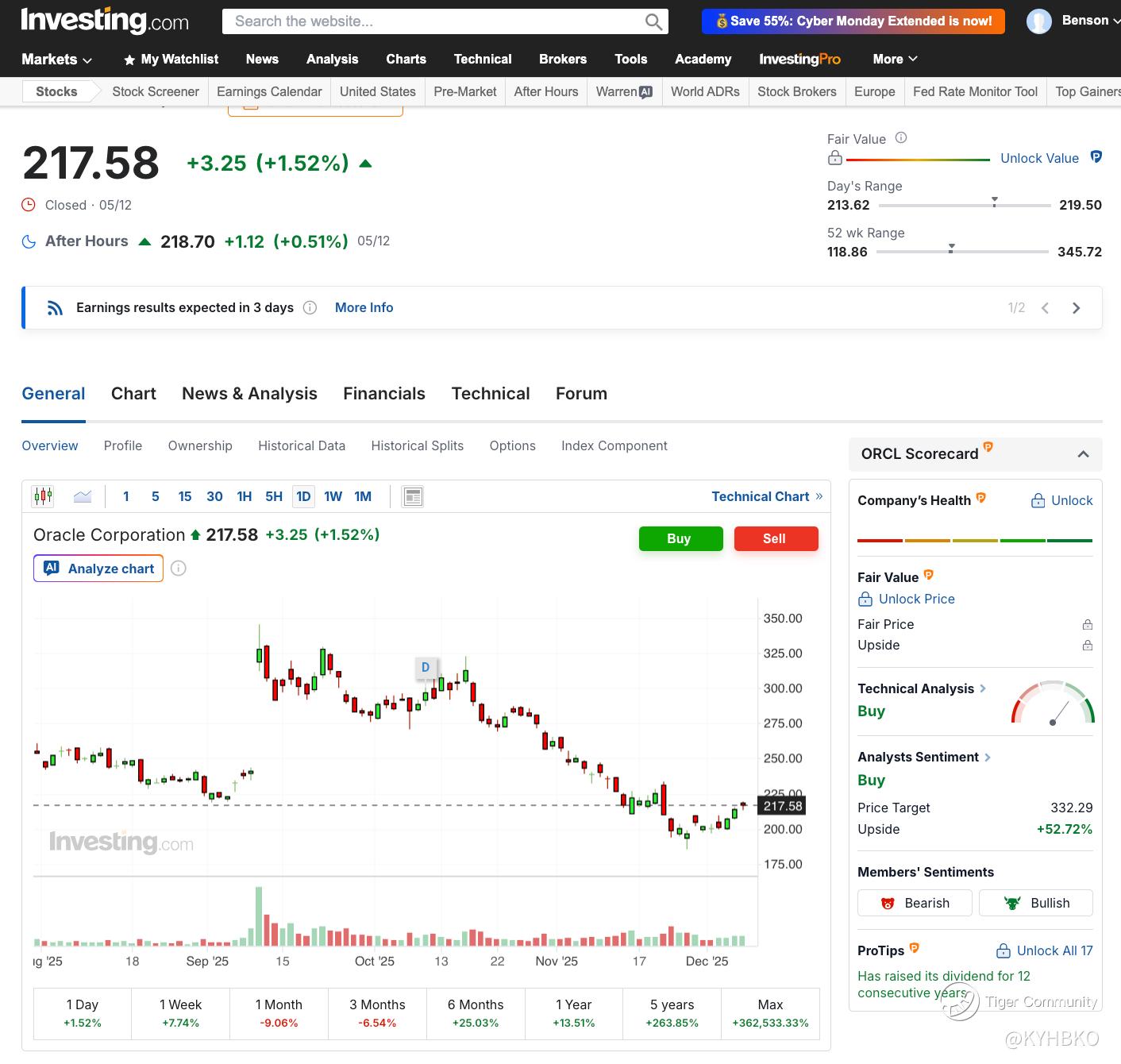Image resolution: width=1121 pixels, height=1064 pixels.
Task: Click the Bullish bull icon
Action: click(x=1012, y=903)
